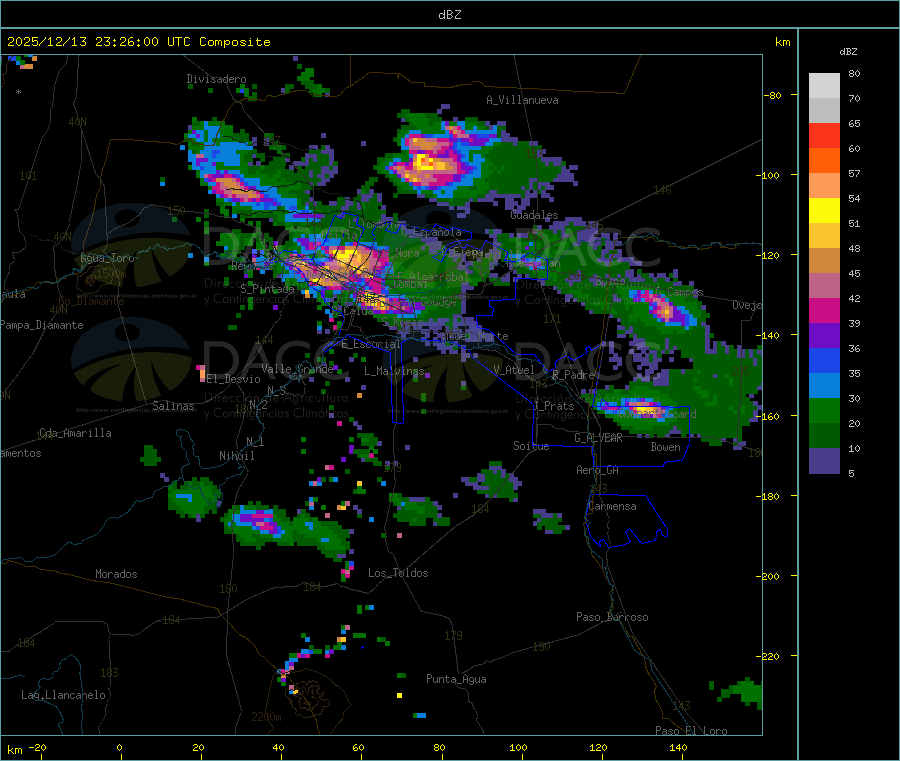Click the slate purple 10-5 dBZ swatch
Image resolution: width=900 pixels, height=761 pixels.
coord(824,461)
